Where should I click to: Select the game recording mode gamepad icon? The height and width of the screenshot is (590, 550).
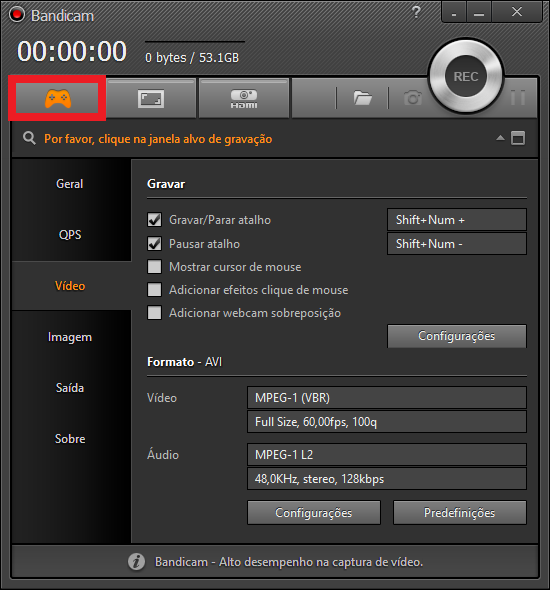58,99
